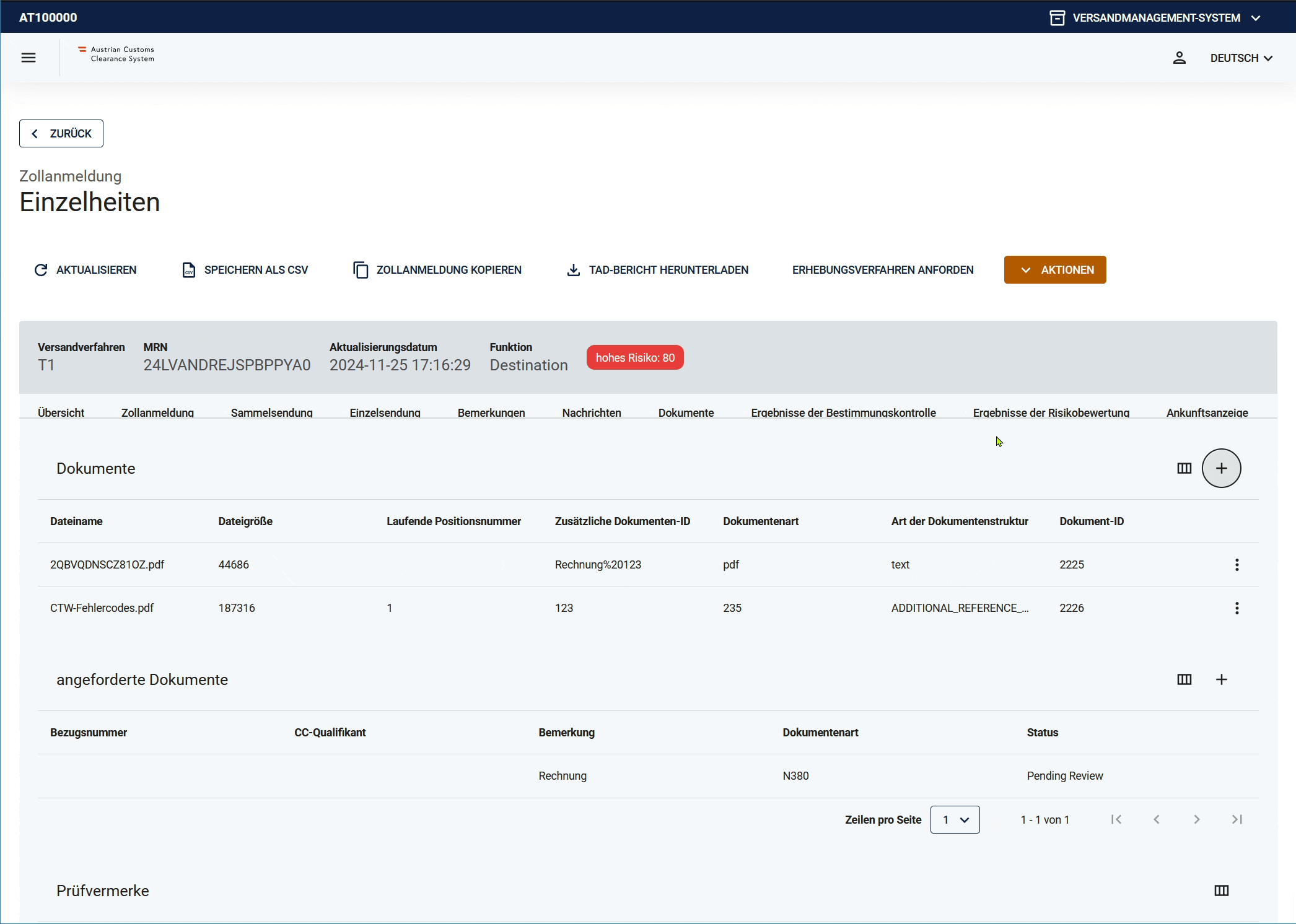Open the Deutsch language dropdown
This screenshot has height=924, width=1296.
pos(1241,58)
